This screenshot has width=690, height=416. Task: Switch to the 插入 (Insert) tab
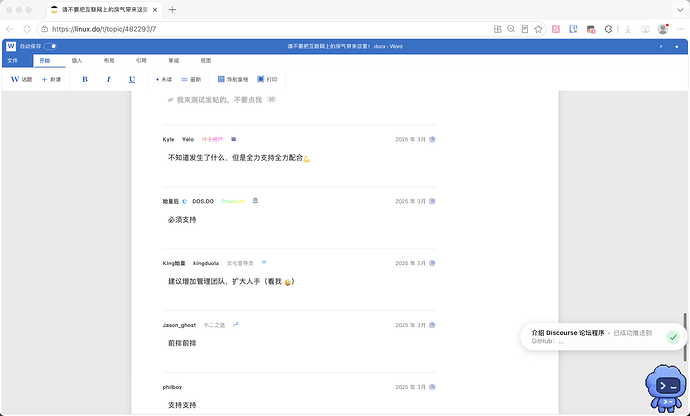click(x=77, y=61)
